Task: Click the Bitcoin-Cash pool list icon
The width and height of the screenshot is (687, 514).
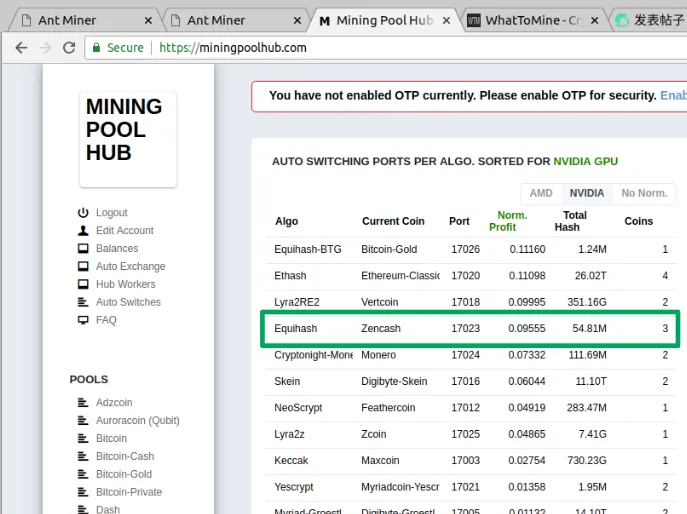Action: [83, 456]
